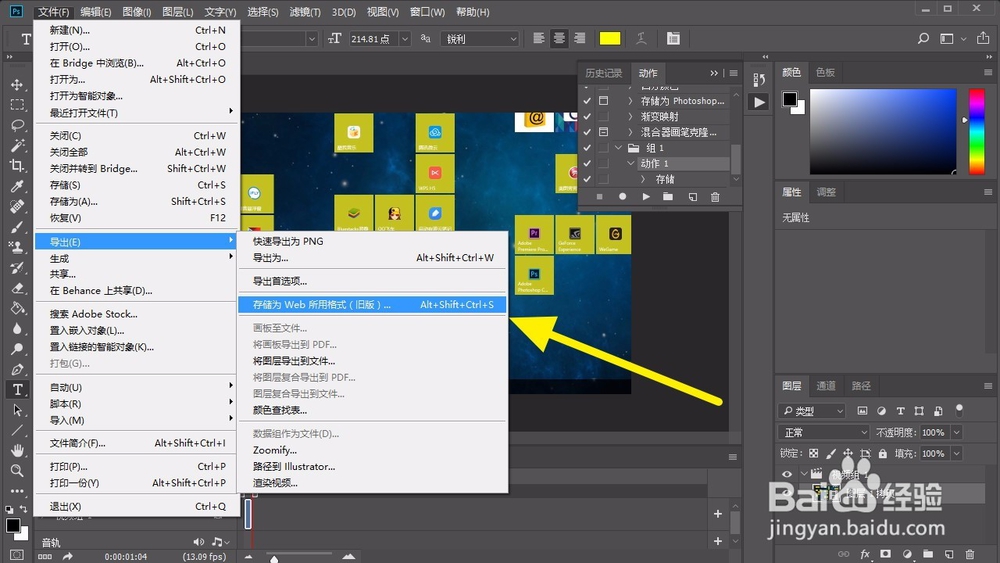This screenshot has width=1000, height=563.
Task: Switch to the 通道 tab
Action: pyautogui.click(x=826, y=385)
